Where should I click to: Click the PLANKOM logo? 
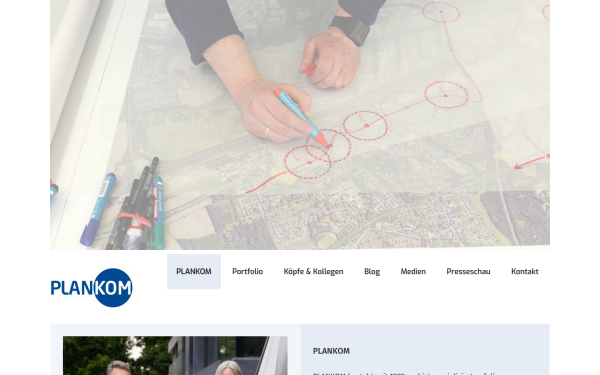pos(91,287)
